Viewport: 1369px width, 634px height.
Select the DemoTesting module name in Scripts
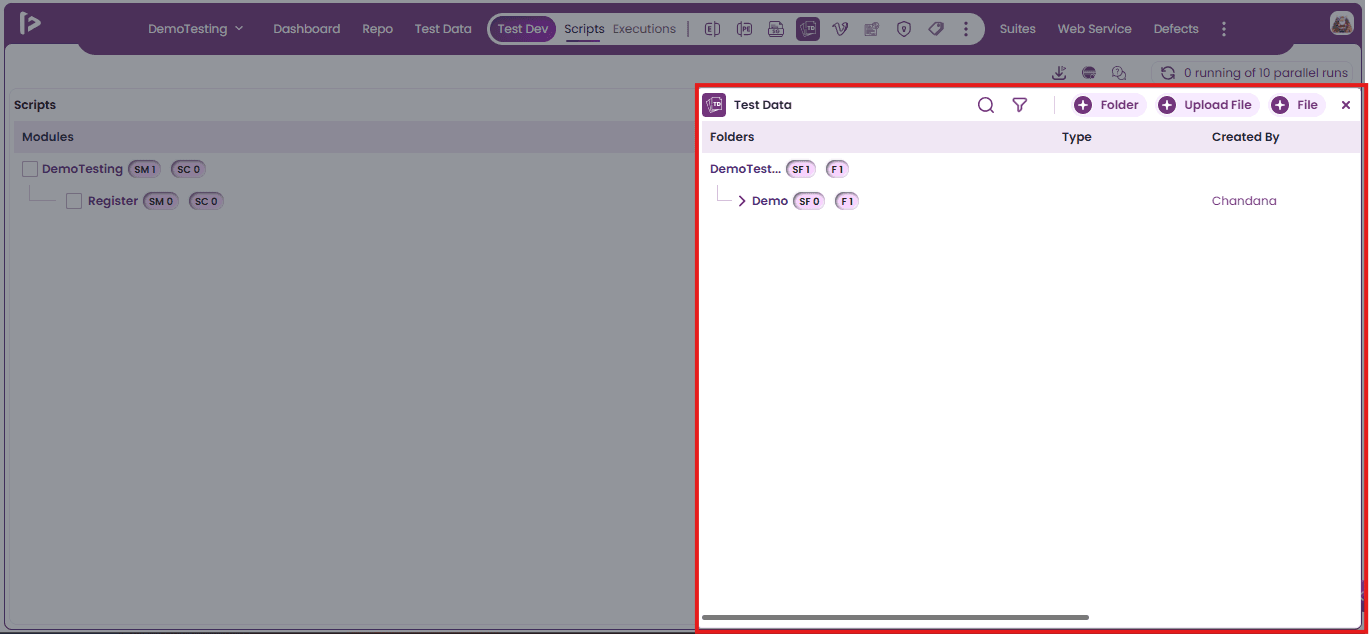click(82, 169)
